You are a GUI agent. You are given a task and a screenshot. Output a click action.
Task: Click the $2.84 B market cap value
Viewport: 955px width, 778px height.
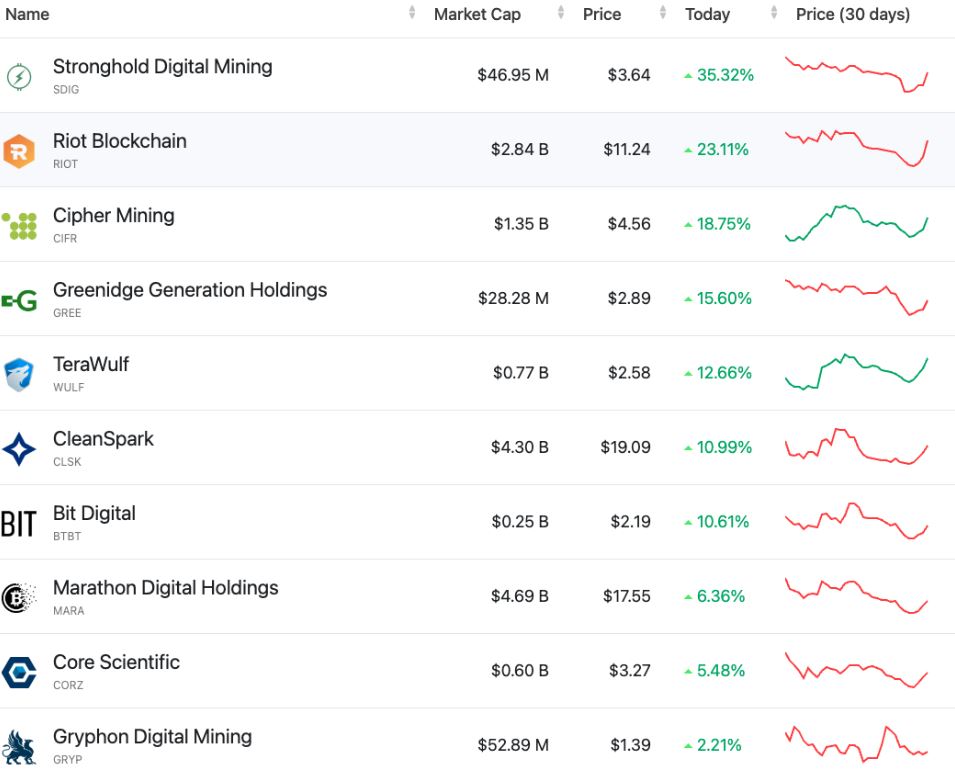pyautogui.click(x=520, y=149)
